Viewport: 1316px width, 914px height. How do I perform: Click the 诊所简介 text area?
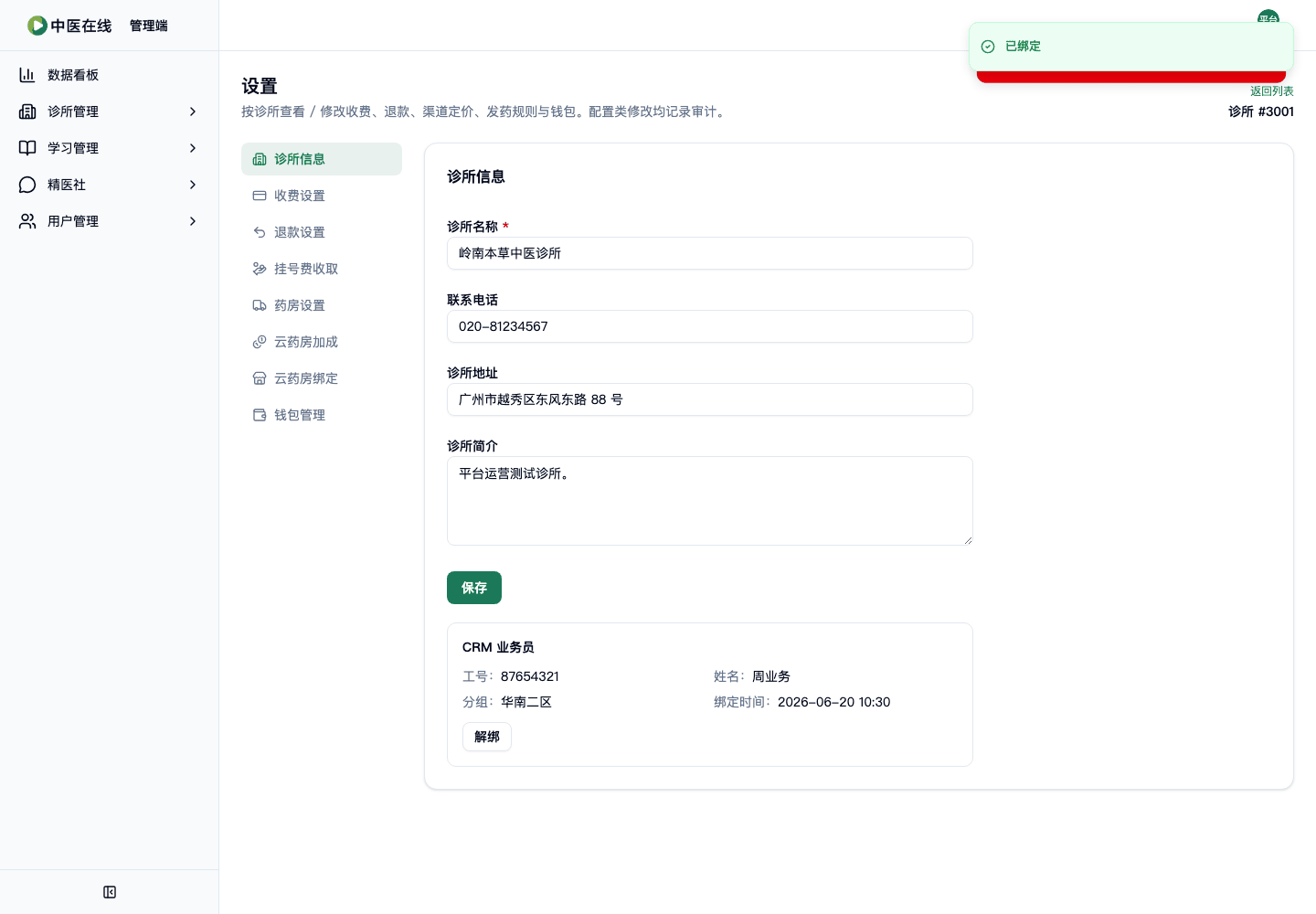click(x=710, y=501)
